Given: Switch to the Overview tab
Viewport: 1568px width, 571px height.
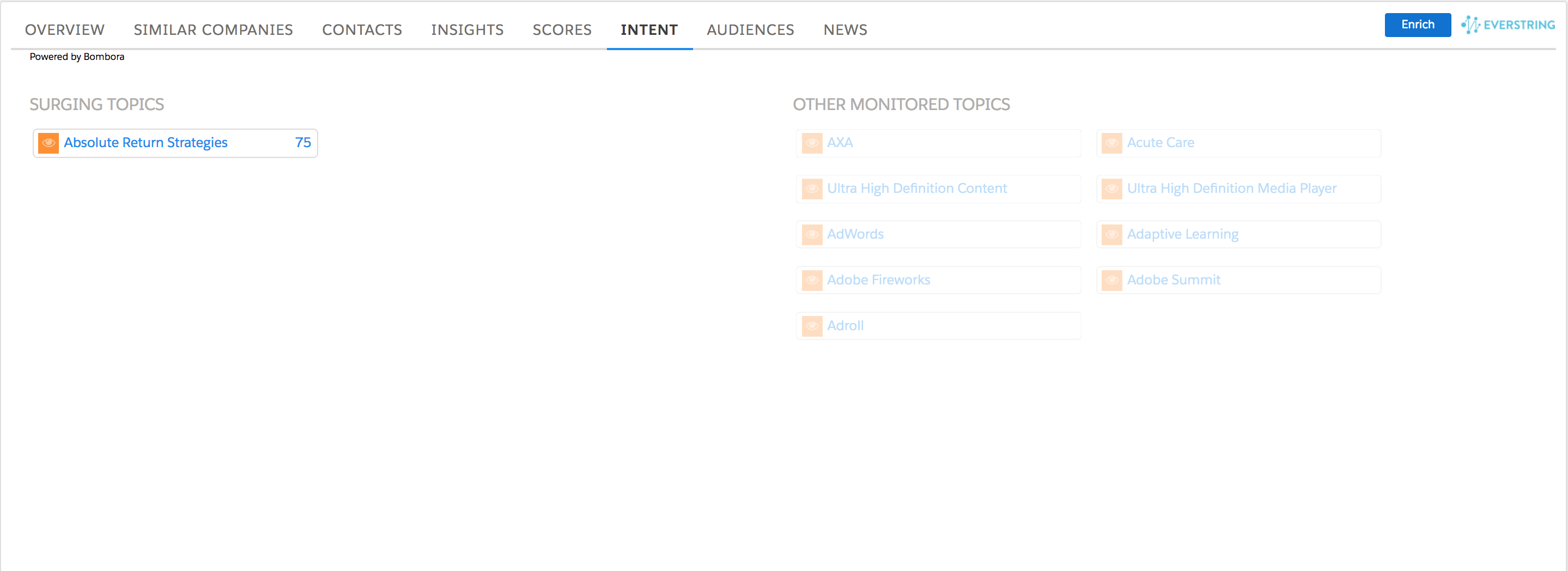Looking at the screenshot, I should pyautogui.click(x=64, y=30).
